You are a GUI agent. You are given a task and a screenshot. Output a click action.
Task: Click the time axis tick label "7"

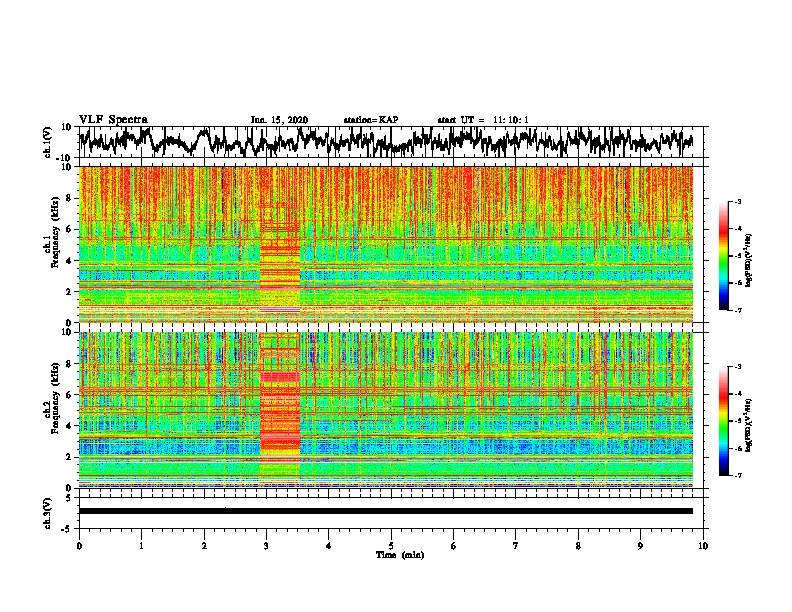point(516,546)
